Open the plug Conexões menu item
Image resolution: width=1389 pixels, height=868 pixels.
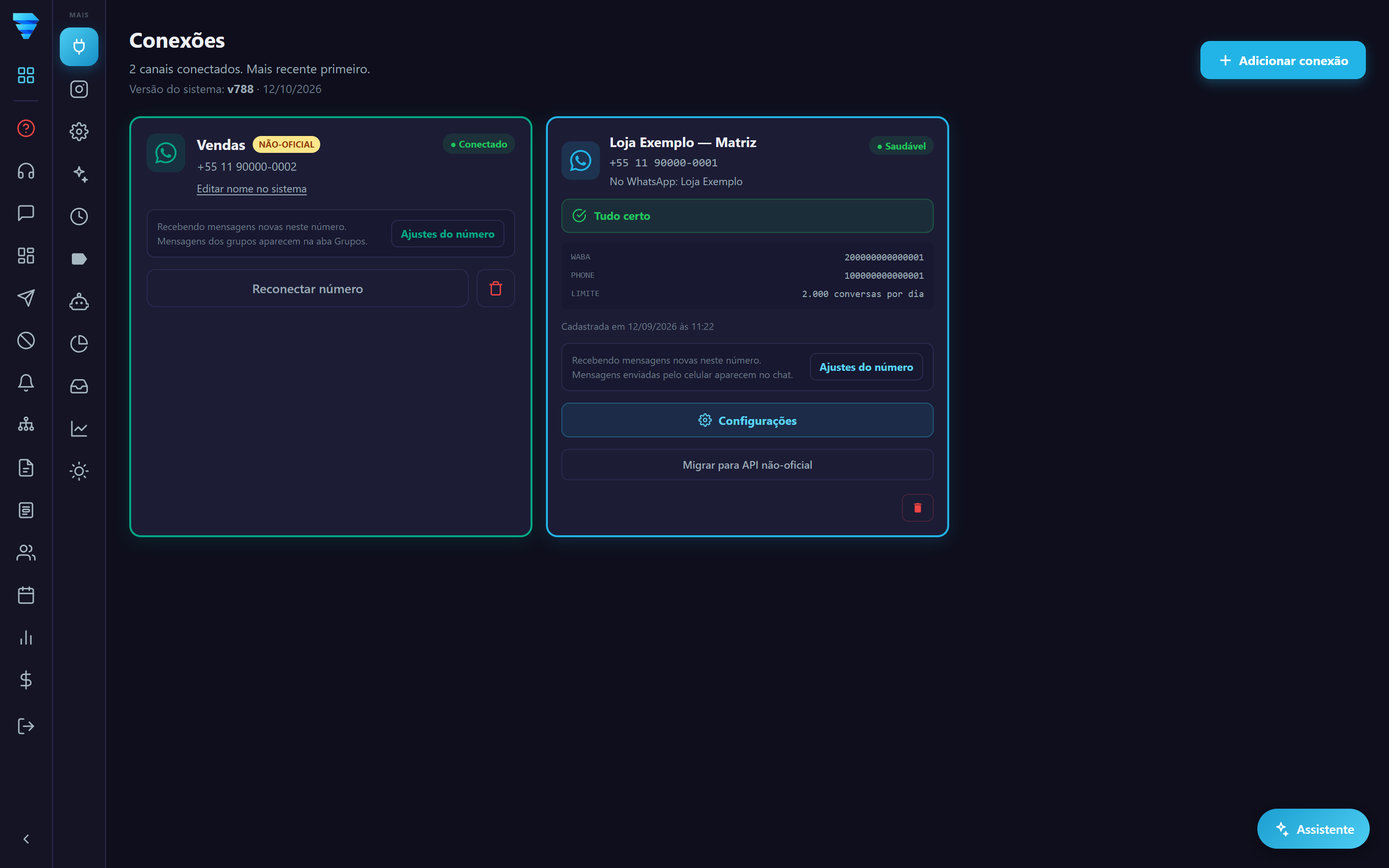[x=79, y=46]
